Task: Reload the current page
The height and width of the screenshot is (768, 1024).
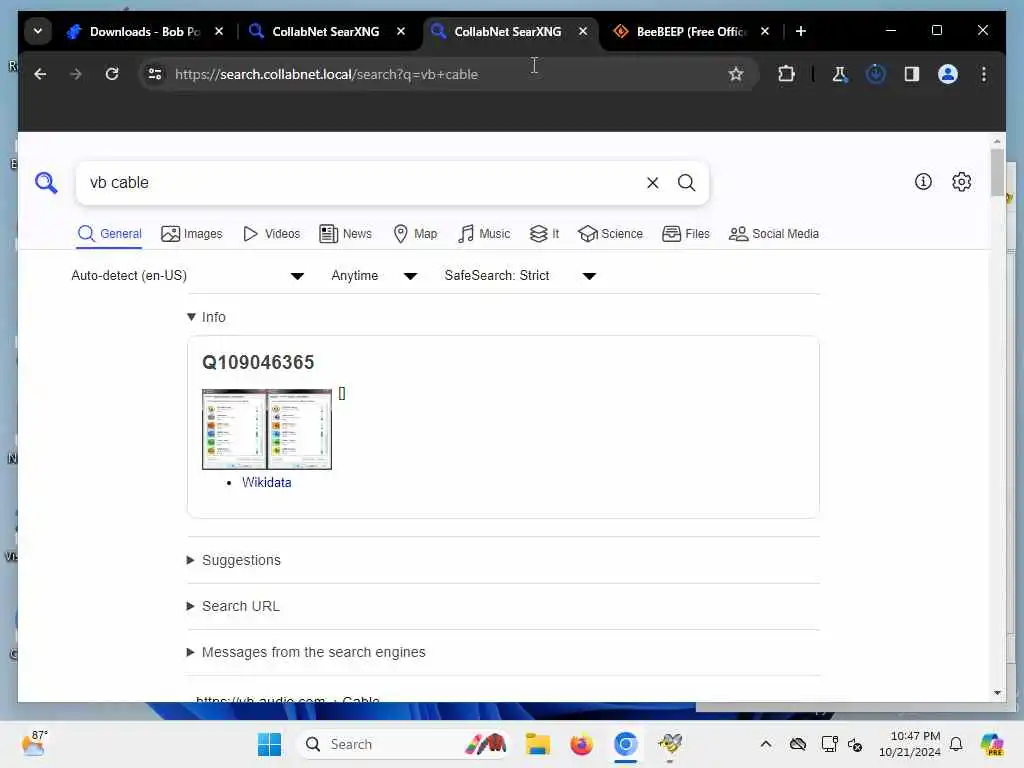Action: click(112, 74)
